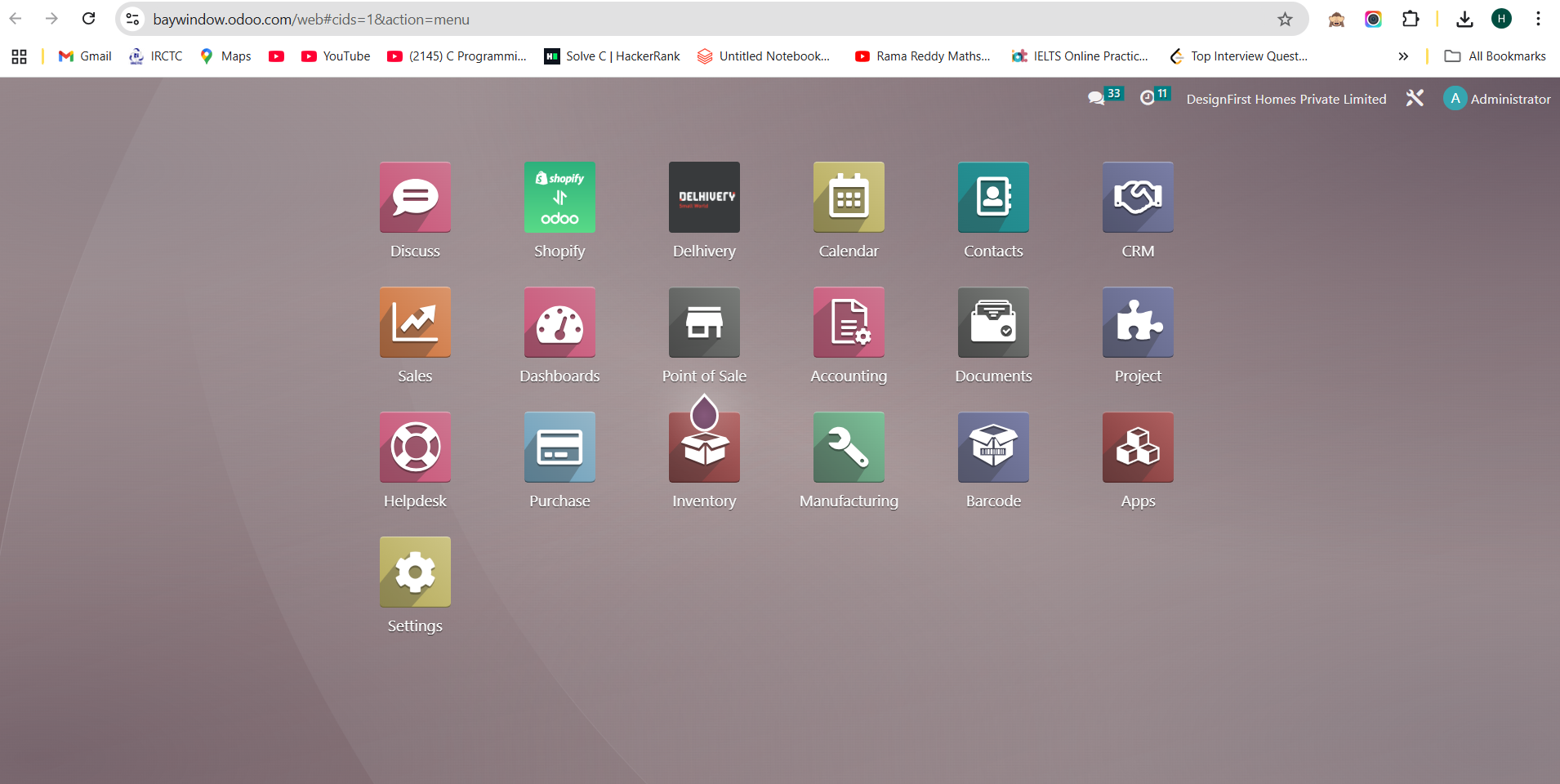Show hidden bookmarks with the chevron
Image resolution: width=1560 pixels, height=784 pixels.
1403,56
